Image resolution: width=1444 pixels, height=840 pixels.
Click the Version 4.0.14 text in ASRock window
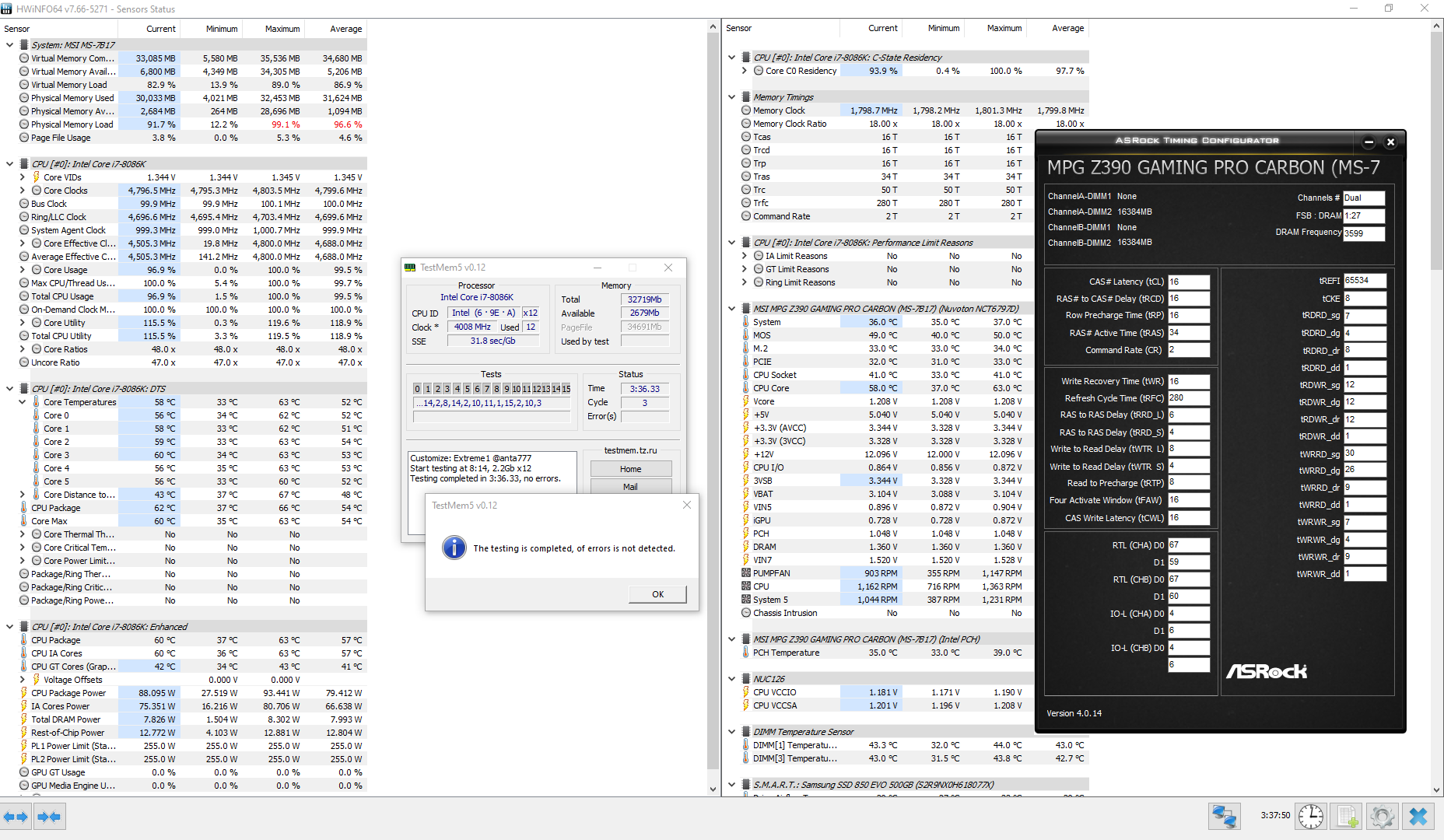point(1074,713)
